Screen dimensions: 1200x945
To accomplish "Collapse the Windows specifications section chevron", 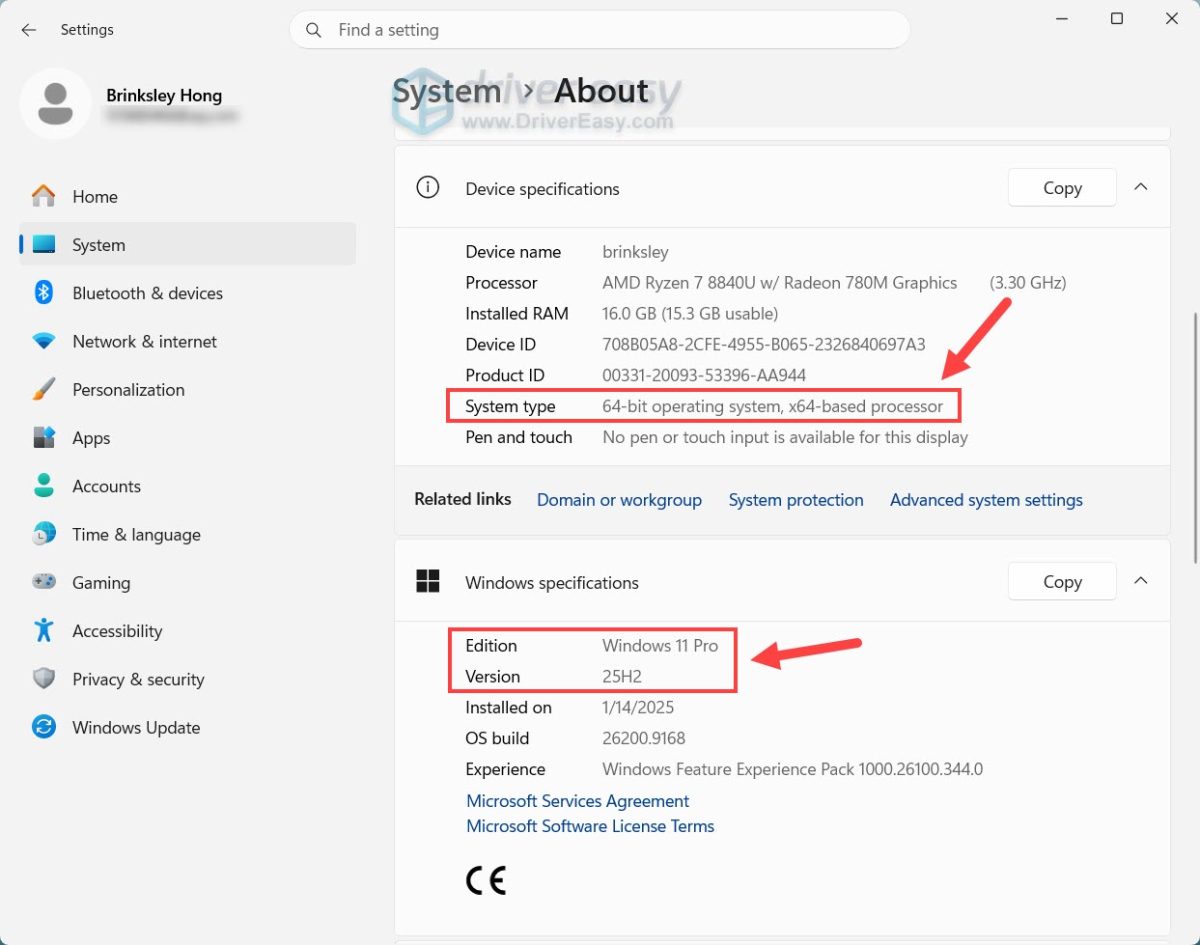I will point(1141,581).
